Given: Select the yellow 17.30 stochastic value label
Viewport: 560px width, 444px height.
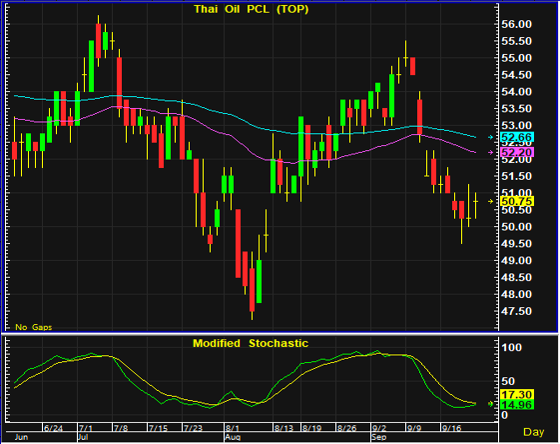Looking at the screenshot, I should [517, 394].
